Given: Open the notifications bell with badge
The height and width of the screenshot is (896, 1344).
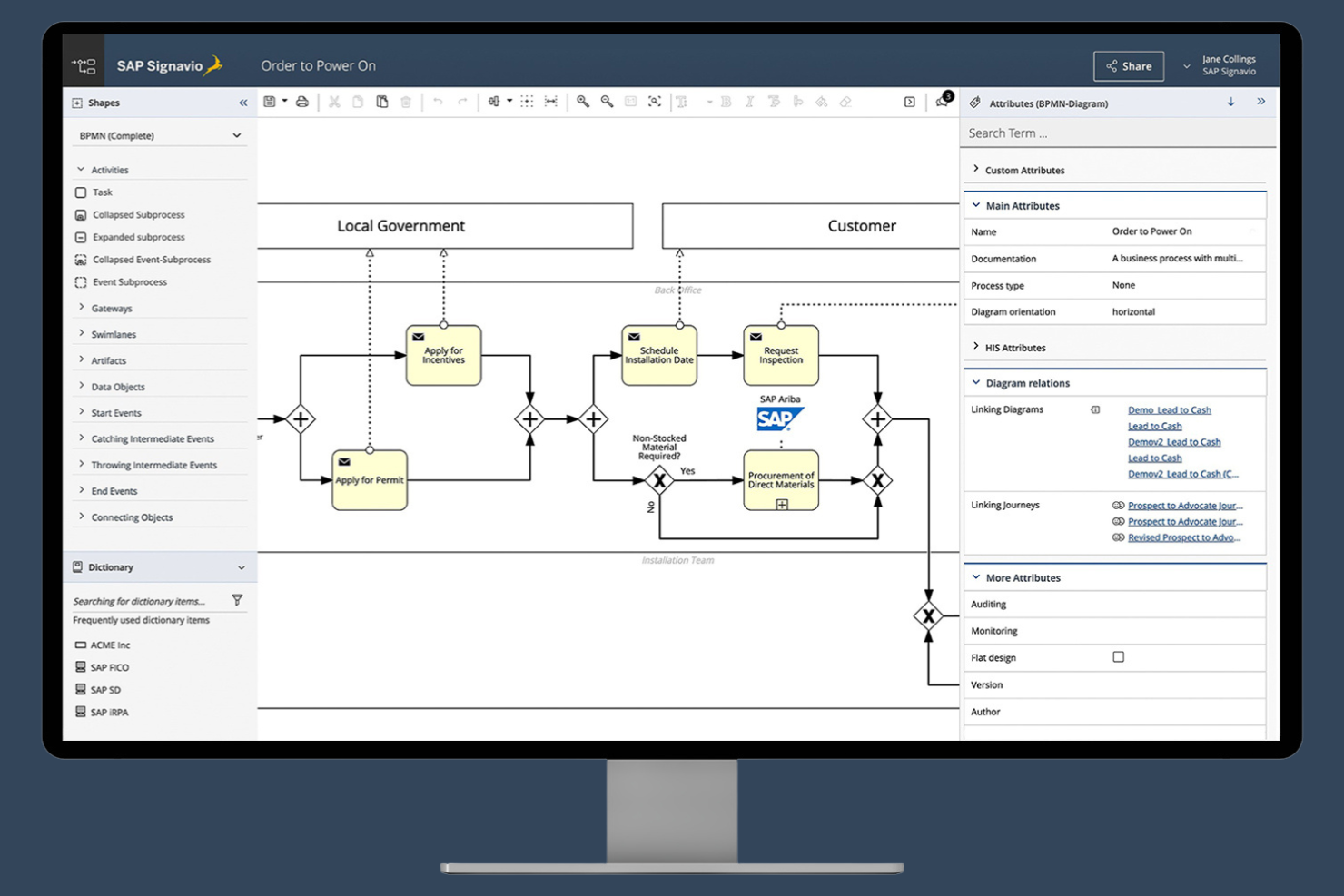Looking at the screenshot, I should 942,101.
